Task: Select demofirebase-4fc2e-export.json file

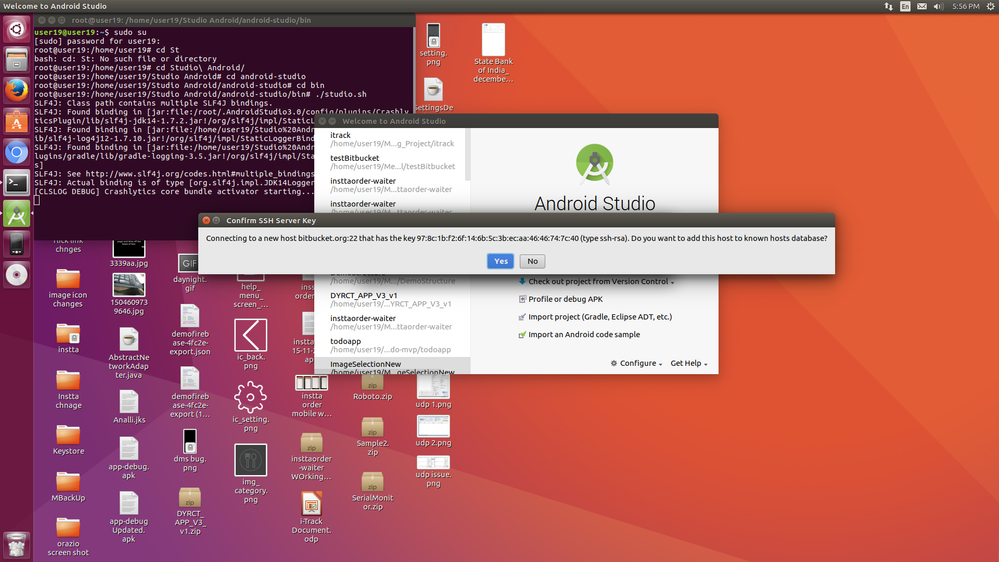Action: [x=190, y=330]
